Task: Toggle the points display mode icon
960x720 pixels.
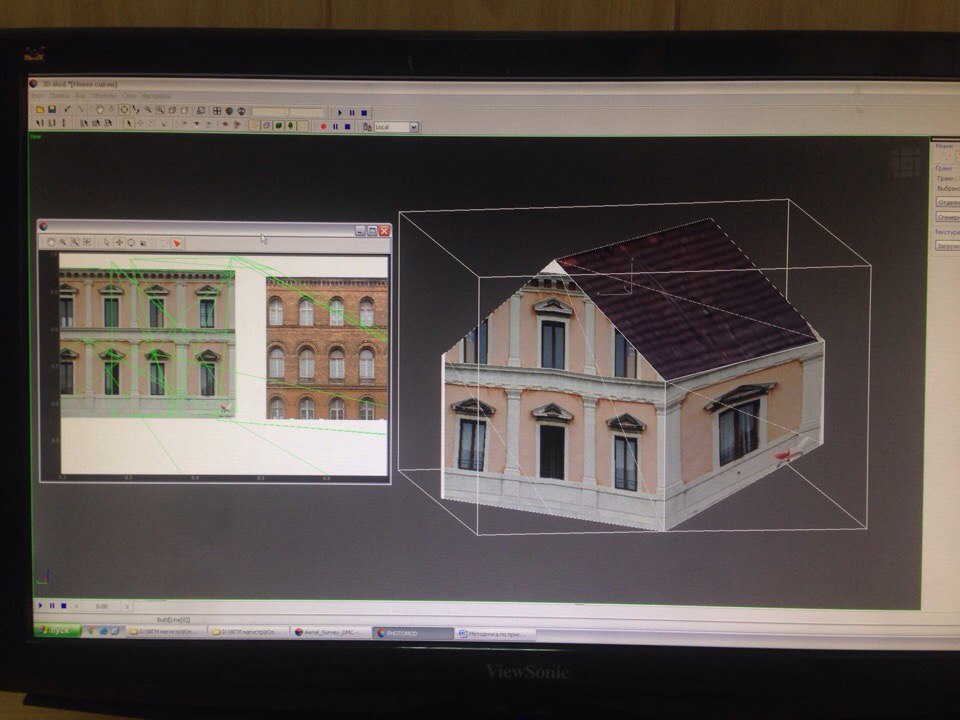Action: coord(255,126)
